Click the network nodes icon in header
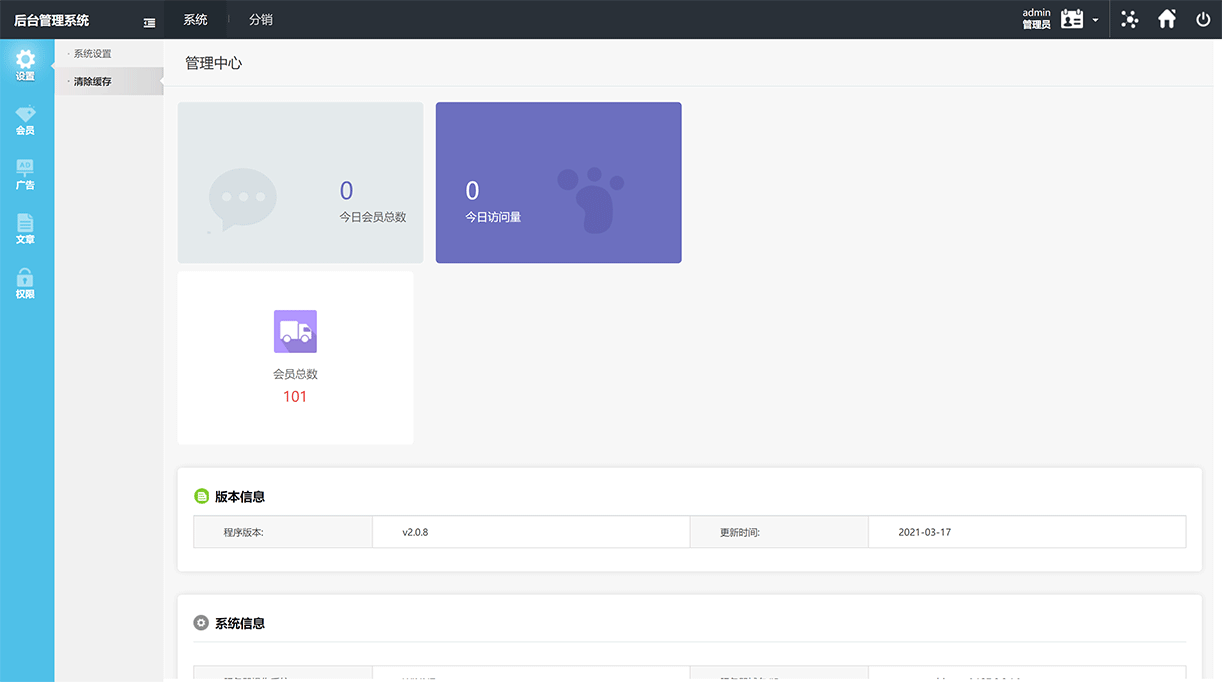The height and width of the screenshot is (682, 1222). (x=1129, y=19)
